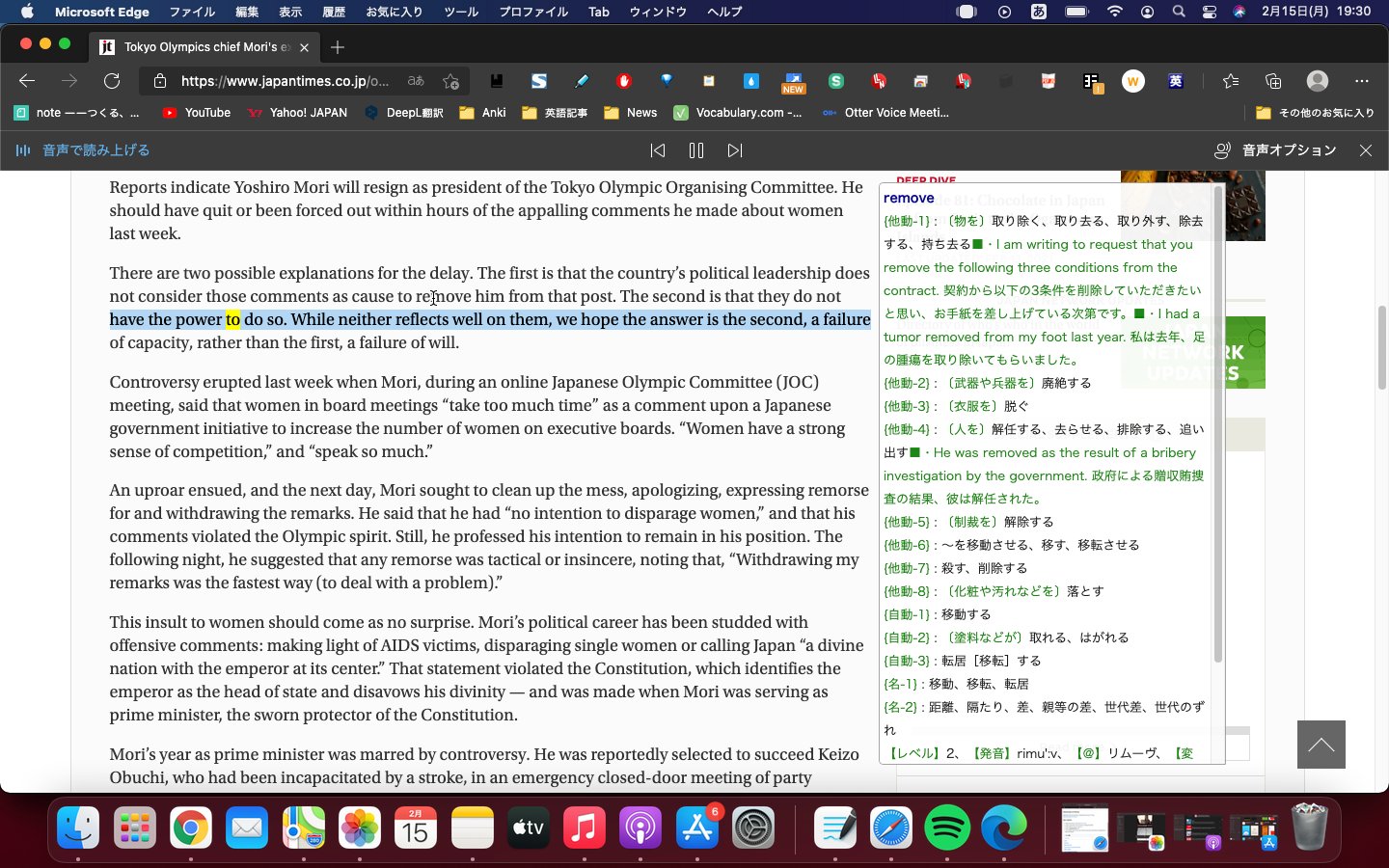Image resolution: width=1389 pixels, height=868 pixels.
Task: Click the scroll-to-top arrow button
Action: point(1321,745)
